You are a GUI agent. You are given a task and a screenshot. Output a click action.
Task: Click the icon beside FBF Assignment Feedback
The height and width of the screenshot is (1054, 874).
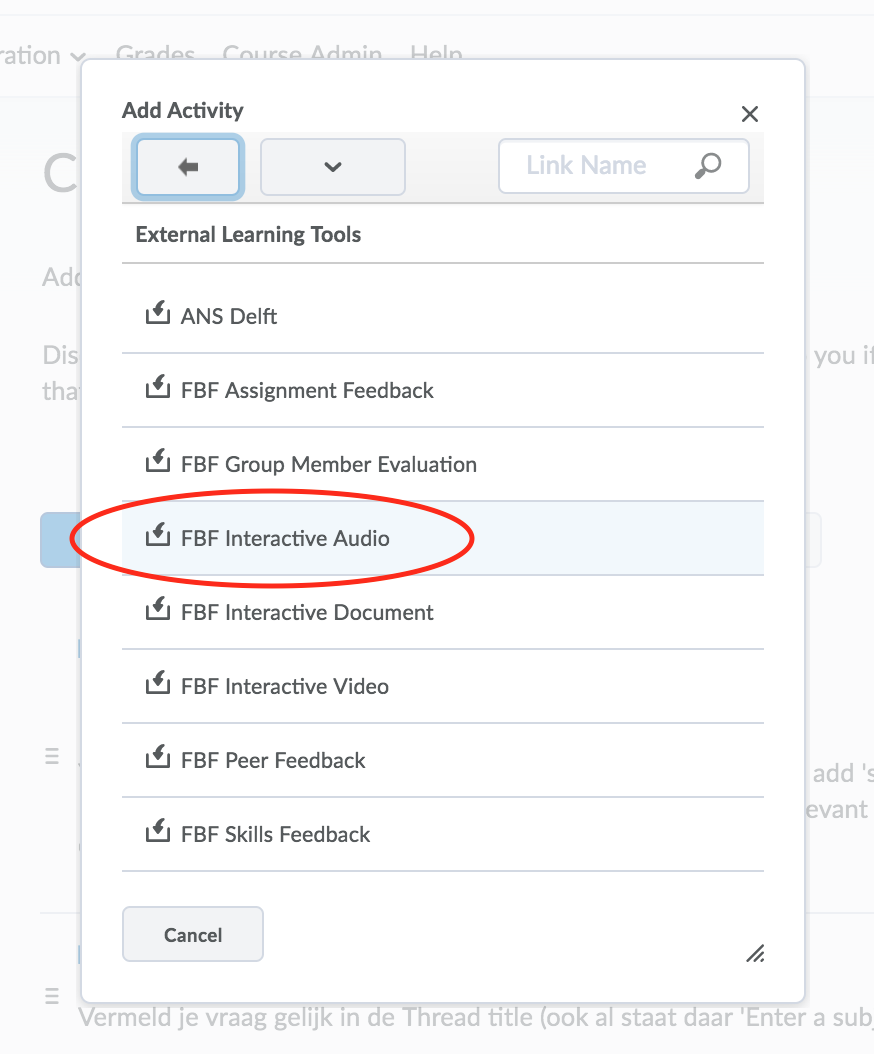(155, 389)
